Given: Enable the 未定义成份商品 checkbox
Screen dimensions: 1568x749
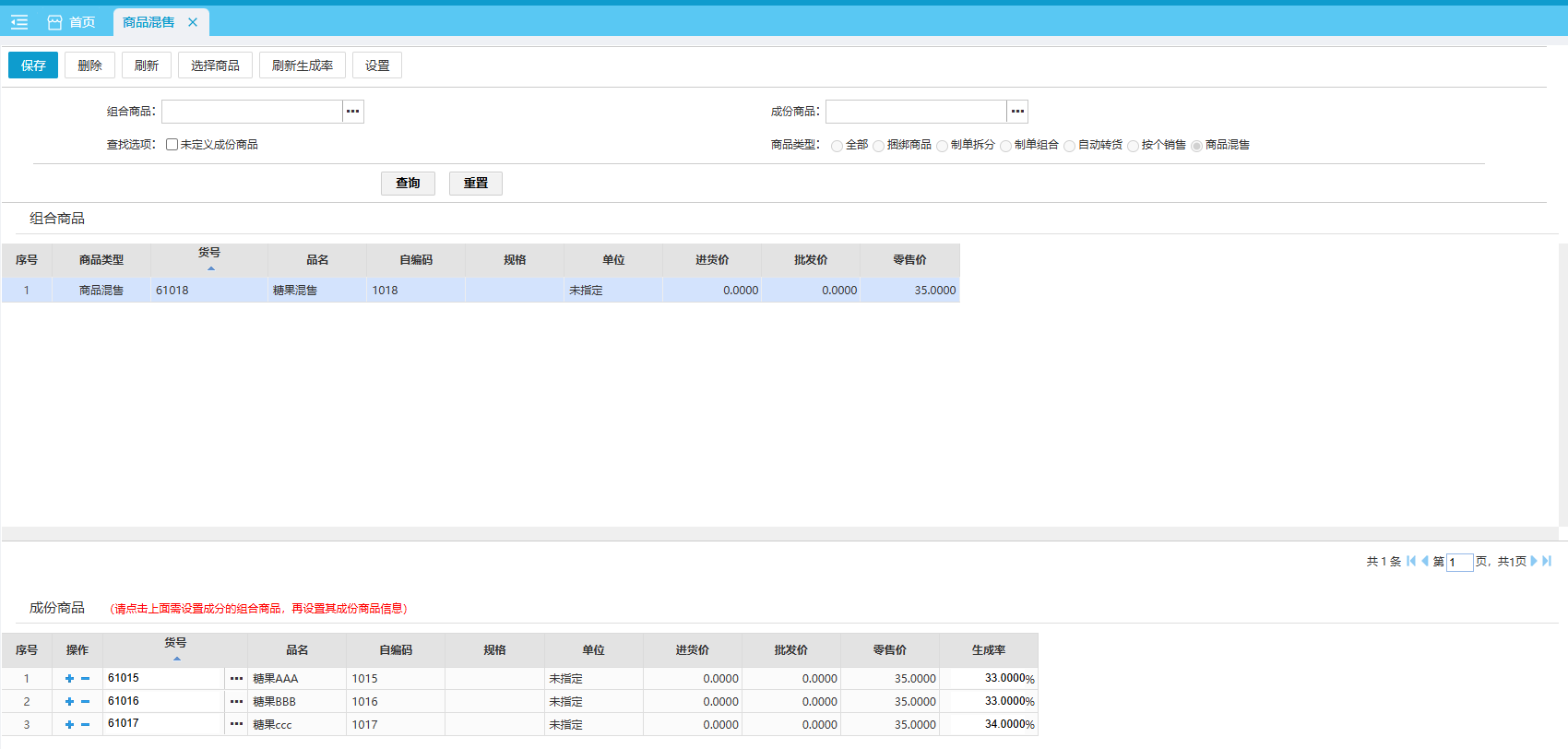Looking at the screenshot, I should pyautogui.click(x=172, y=145).
